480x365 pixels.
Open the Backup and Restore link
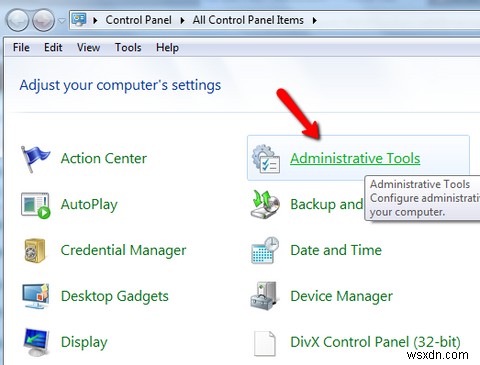click(327, 205)
